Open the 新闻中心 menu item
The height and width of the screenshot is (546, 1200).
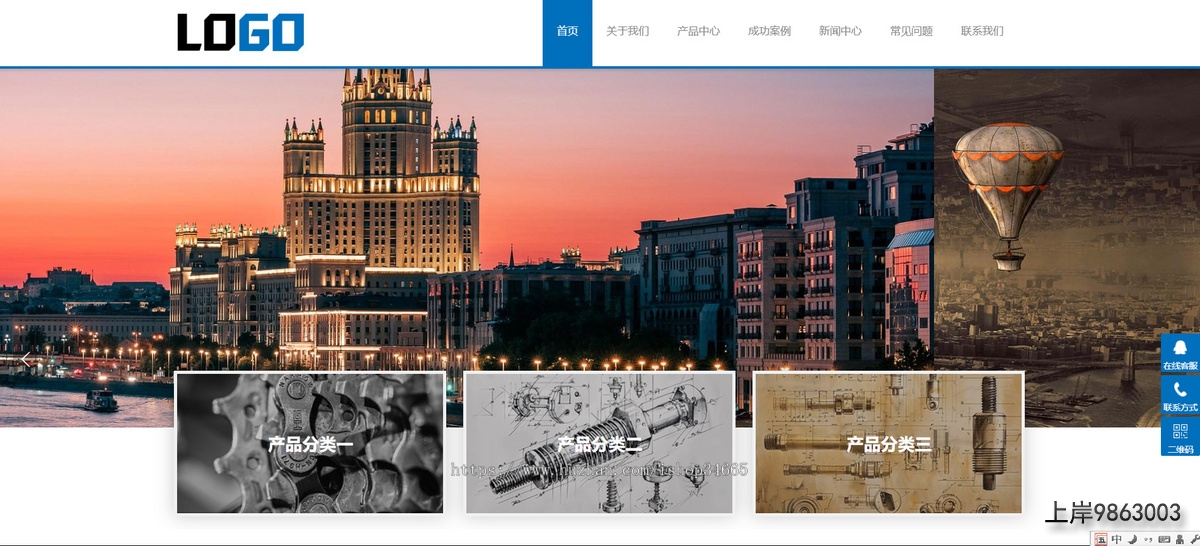tap(840, 32)
